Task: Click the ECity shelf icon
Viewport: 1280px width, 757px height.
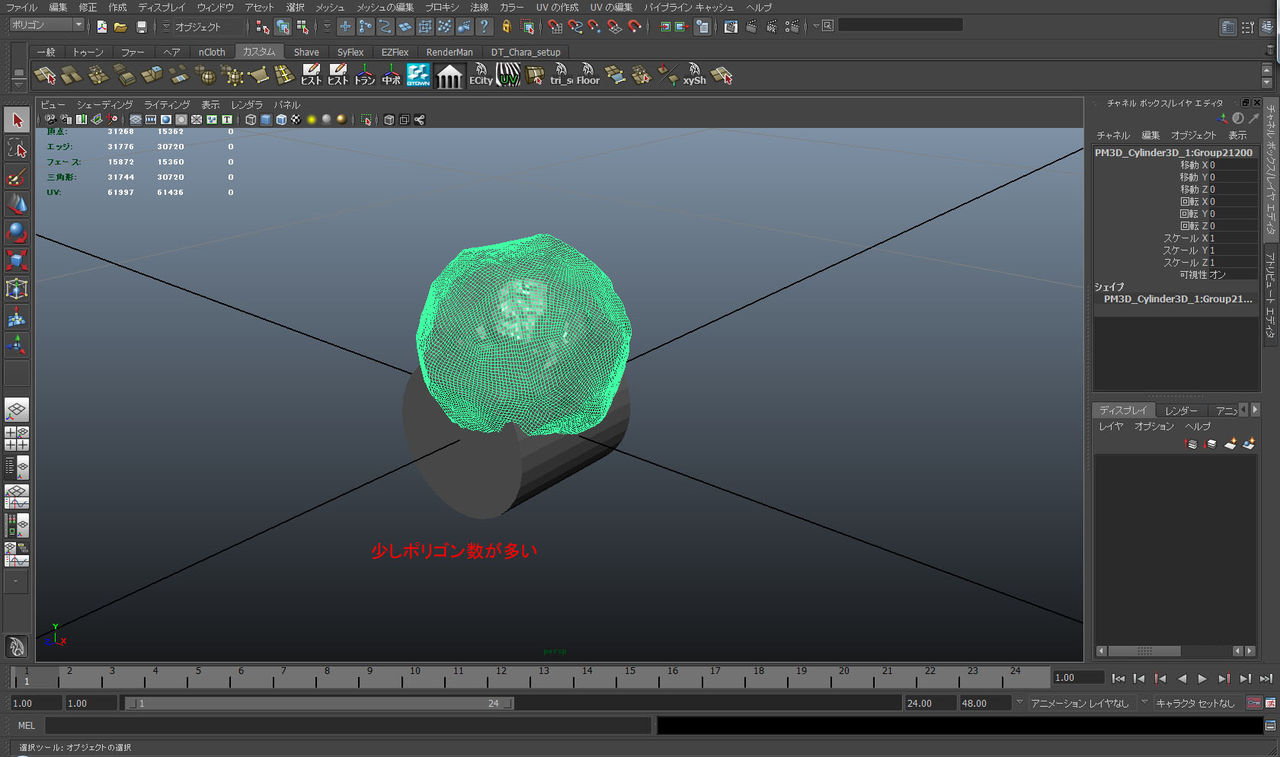Action: (481, 75)
